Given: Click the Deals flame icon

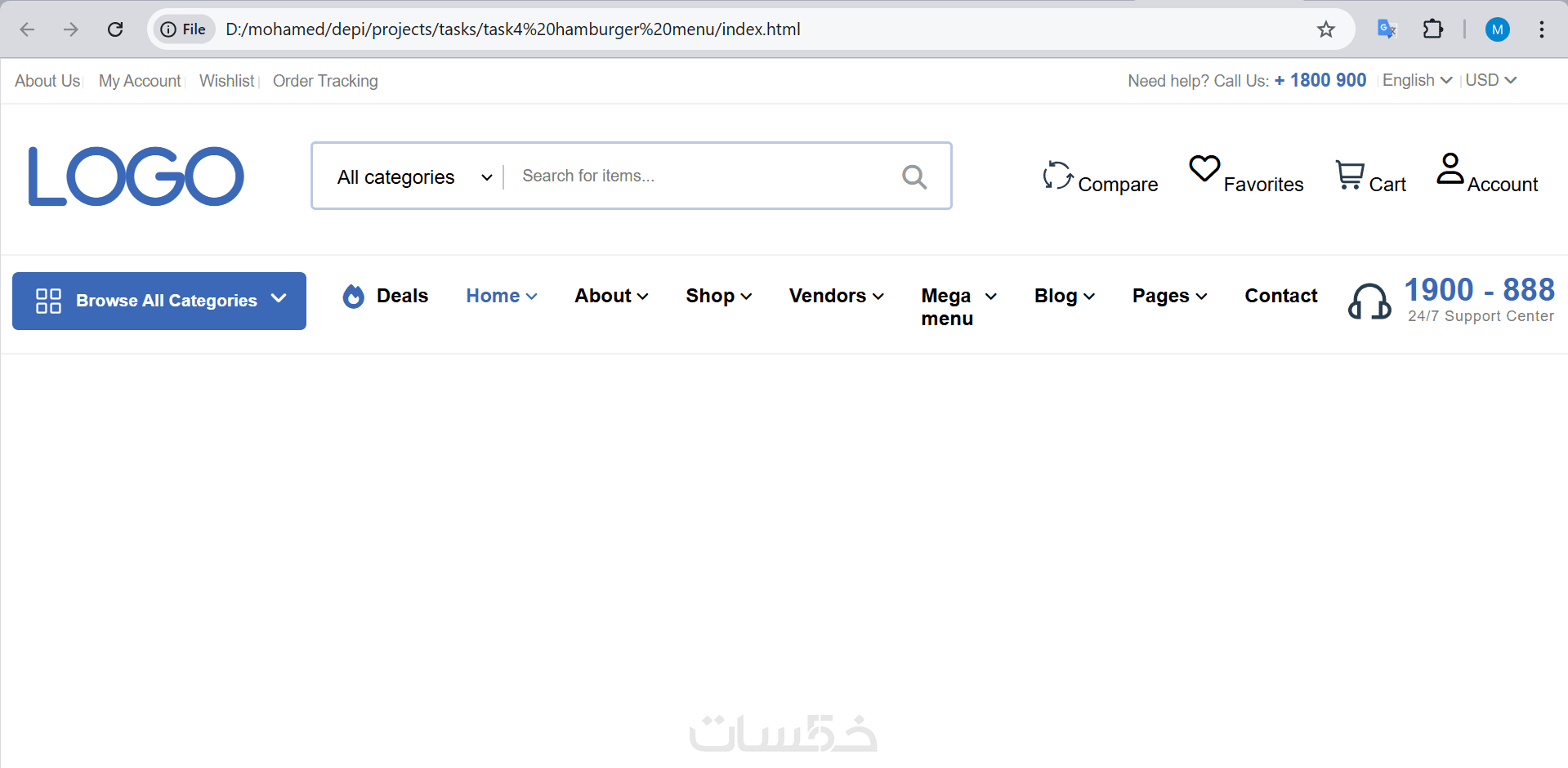Looking at the screenshot, I should [x=354, y=296].
